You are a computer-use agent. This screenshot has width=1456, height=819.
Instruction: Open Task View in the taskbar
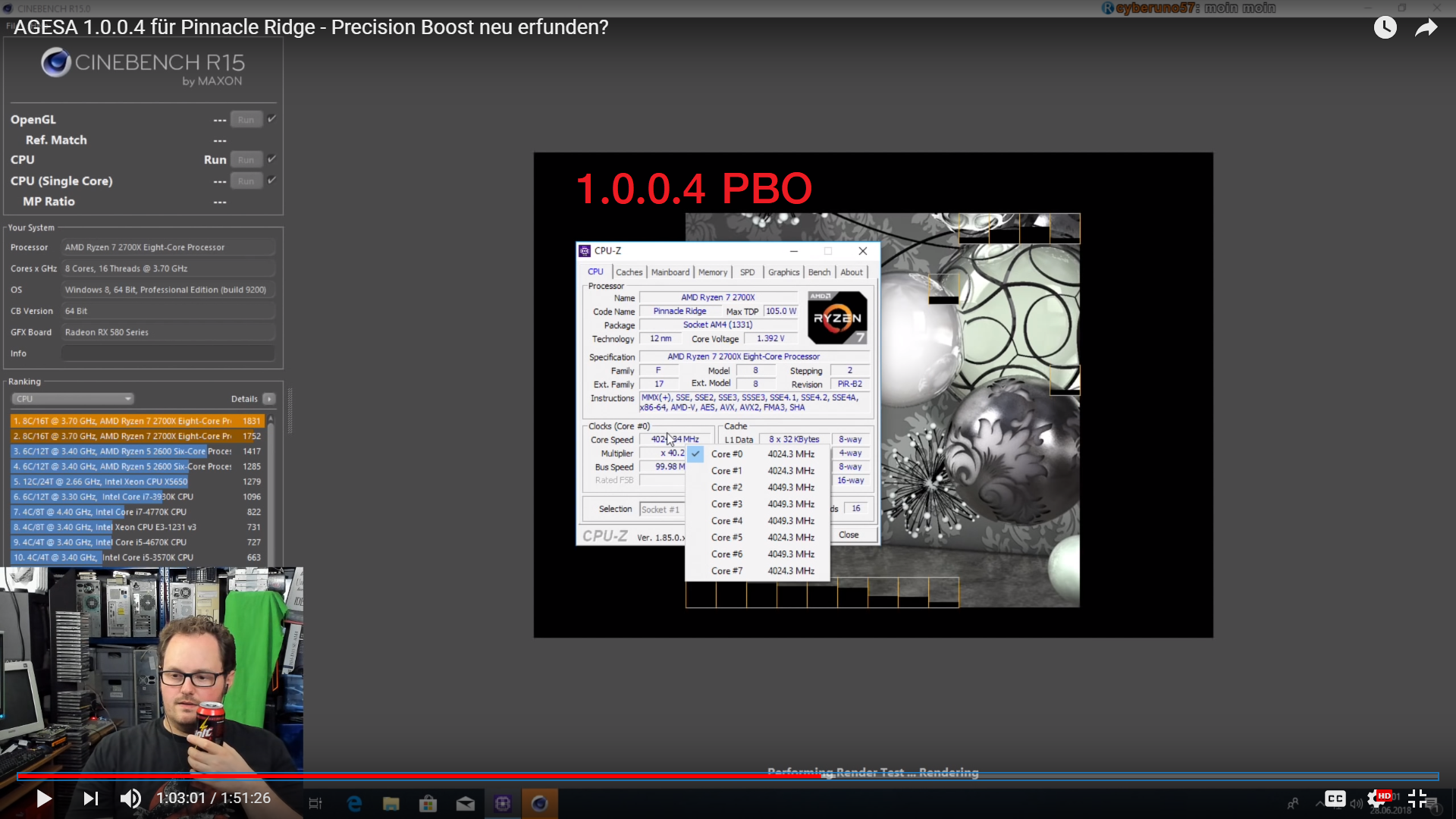315,803
